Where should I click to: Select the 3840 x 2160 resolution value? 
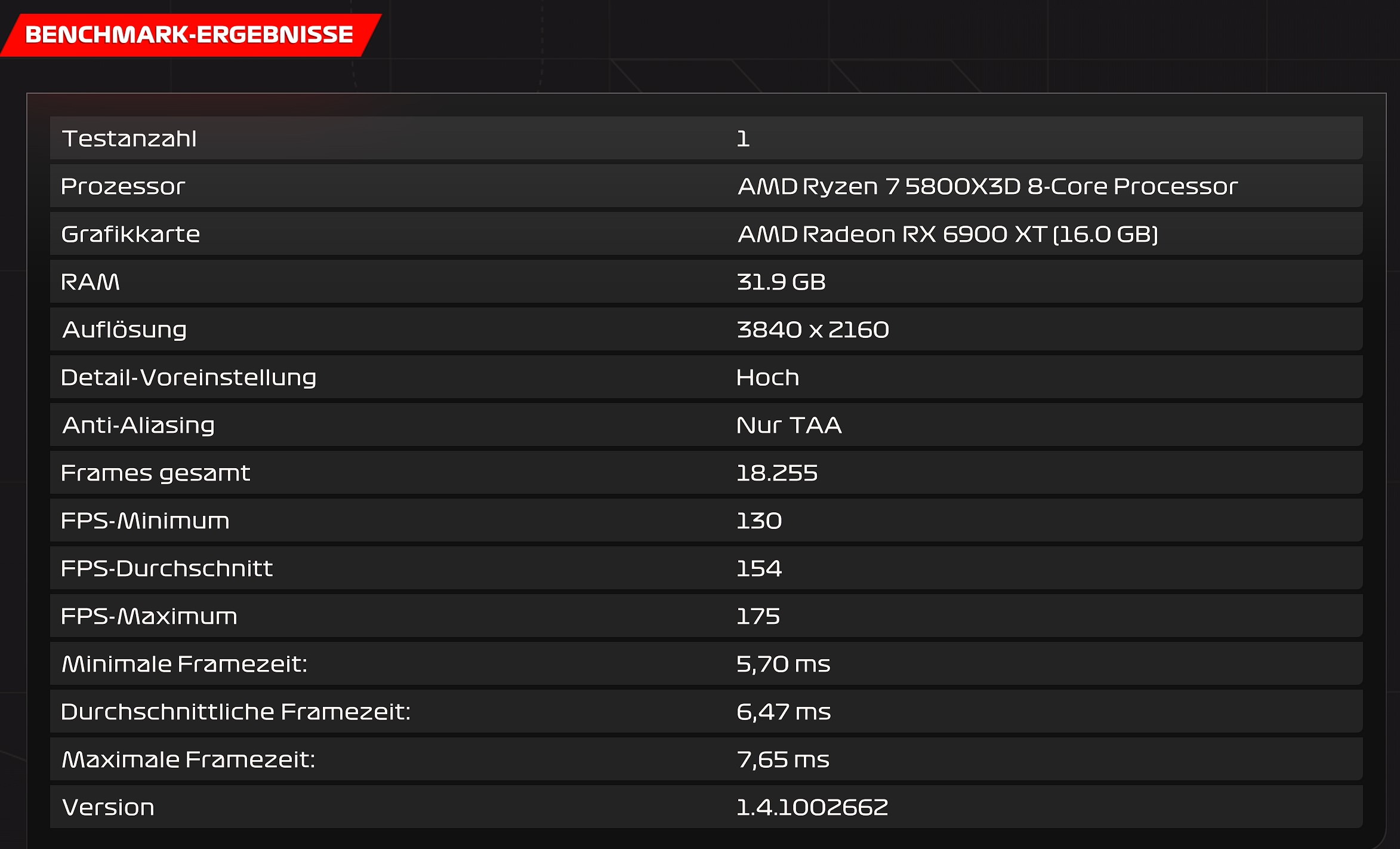pyautogui.click(x=812, y=330)
